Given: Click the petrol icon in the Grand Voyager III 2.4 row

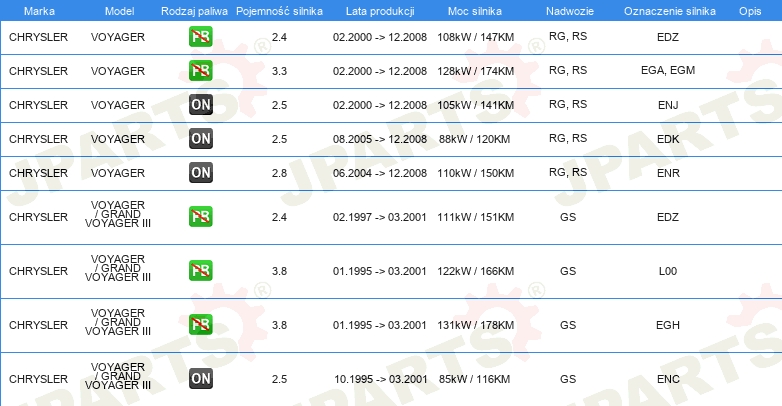Looking at the screenshot, I should [x=200, y=216].
